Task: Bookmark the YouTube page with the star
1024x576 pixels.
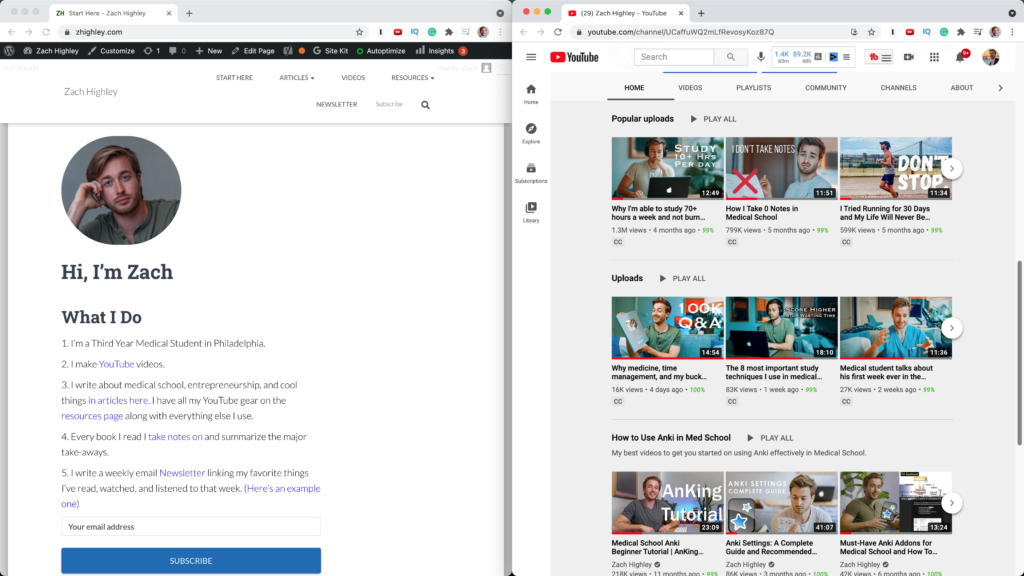Action: [871, 32]
